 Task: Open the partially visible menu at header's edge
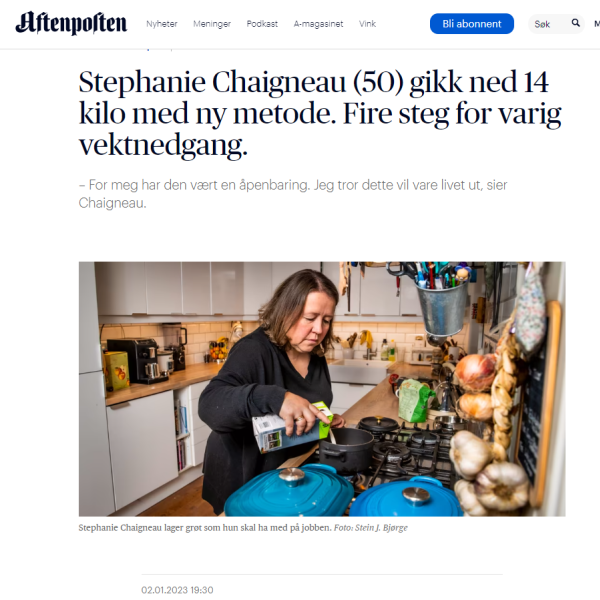597,24
